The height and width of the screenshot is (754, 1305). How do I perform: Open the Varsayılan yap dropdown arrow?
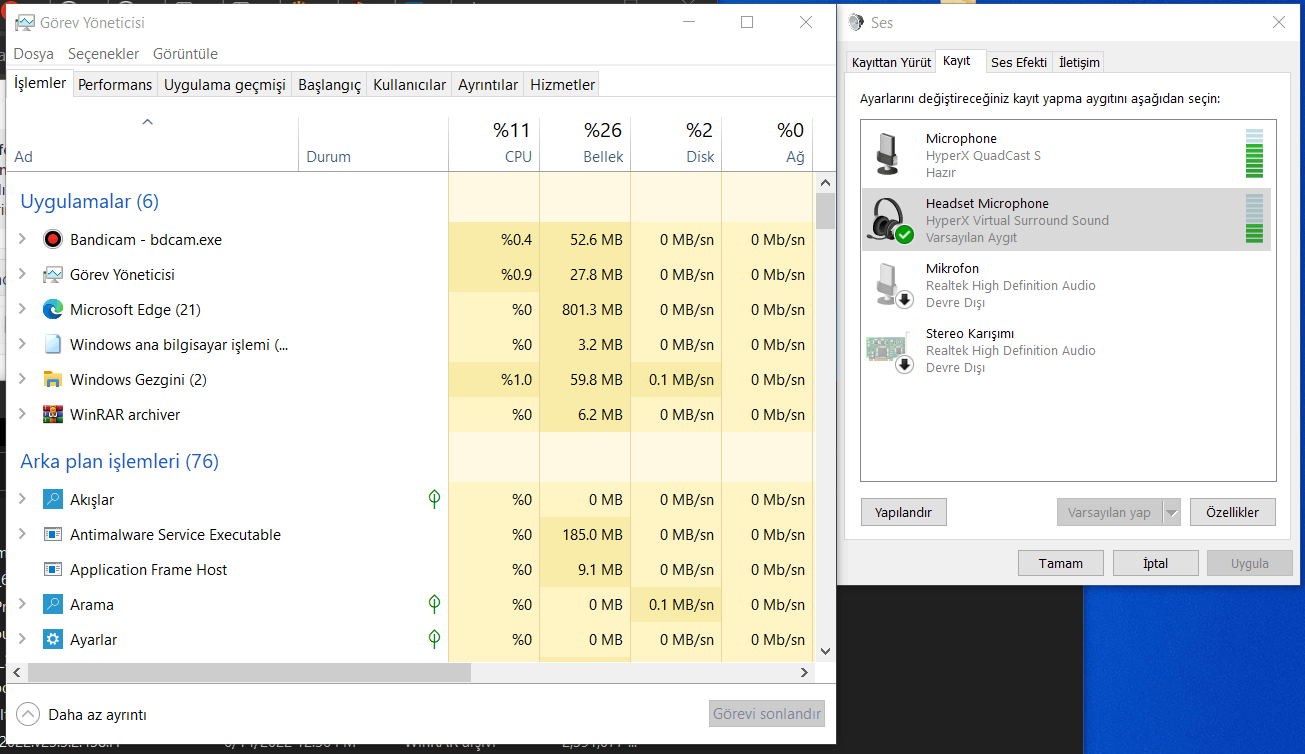point(1172,512)
